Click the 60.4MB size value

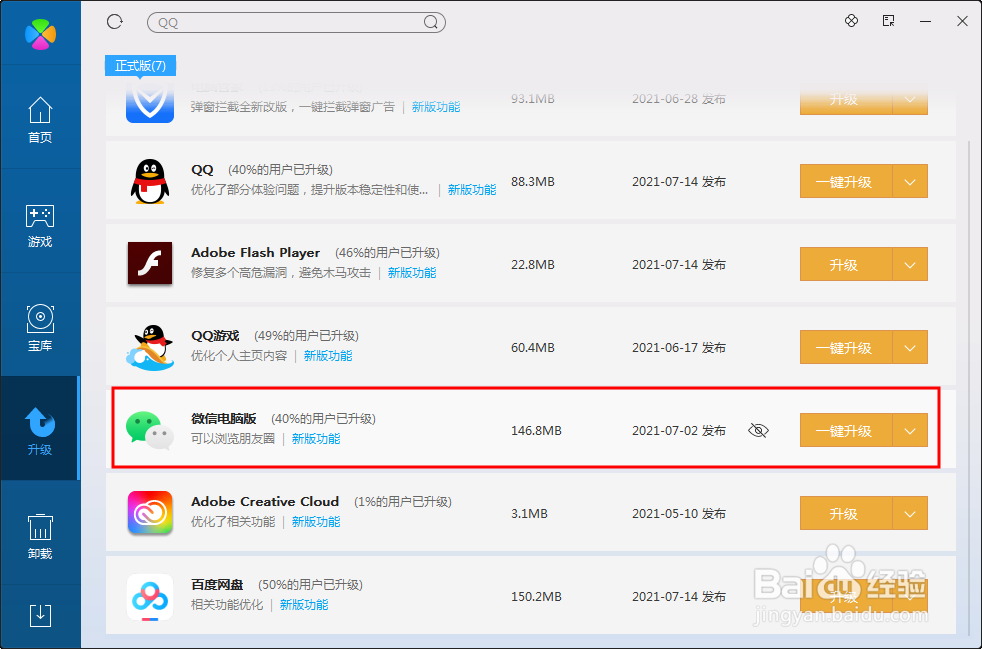(533, 348)
